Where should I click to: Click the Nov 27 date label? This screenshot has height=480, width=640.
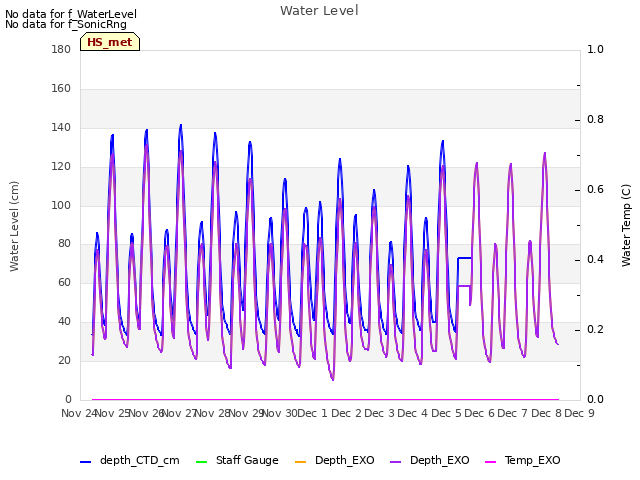click(180, 413)
